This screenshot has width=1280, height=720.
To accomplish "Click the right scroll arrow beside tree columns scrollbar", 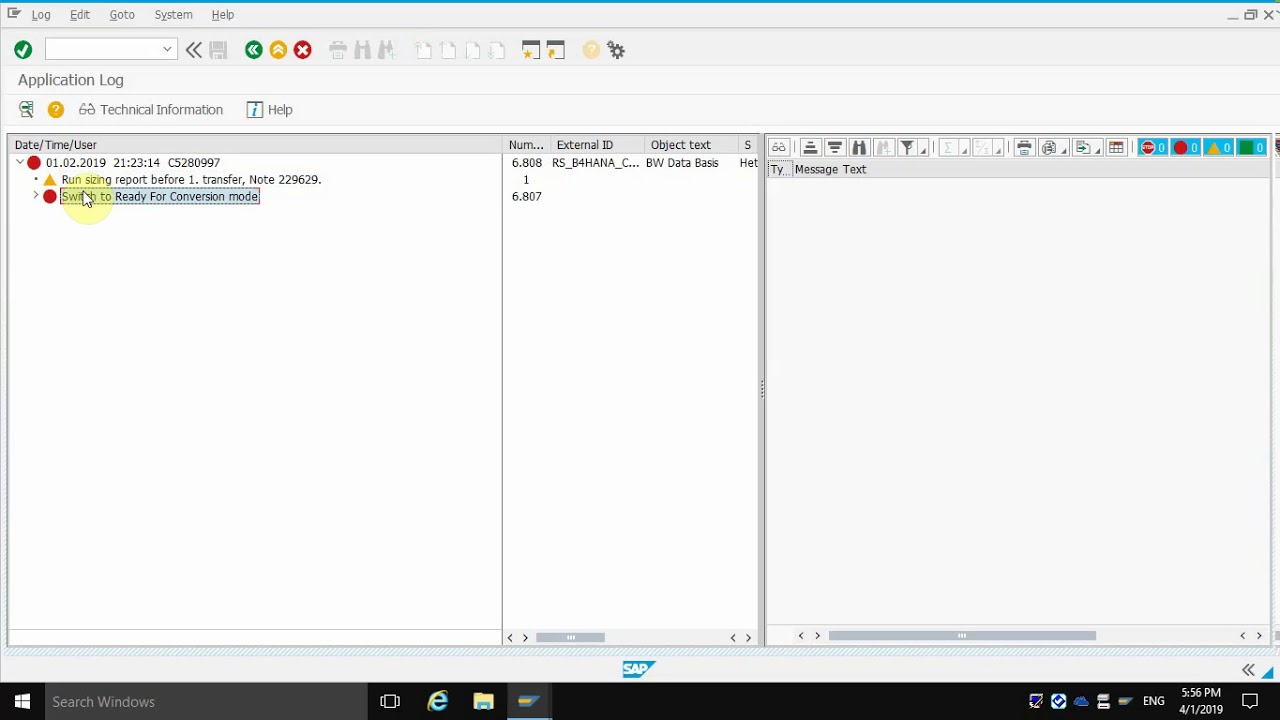I will [x=748, y=637].
